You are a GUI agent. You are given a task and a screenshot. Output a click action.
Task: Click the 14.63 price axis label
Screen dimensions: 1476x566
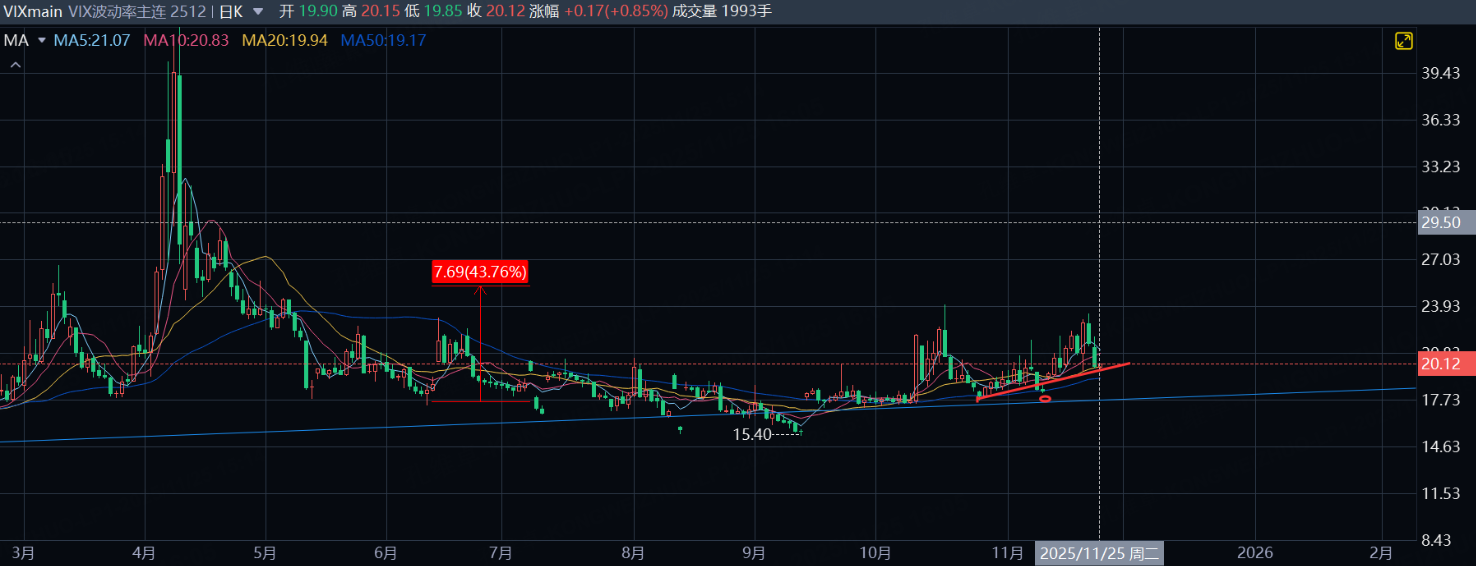1441,446
